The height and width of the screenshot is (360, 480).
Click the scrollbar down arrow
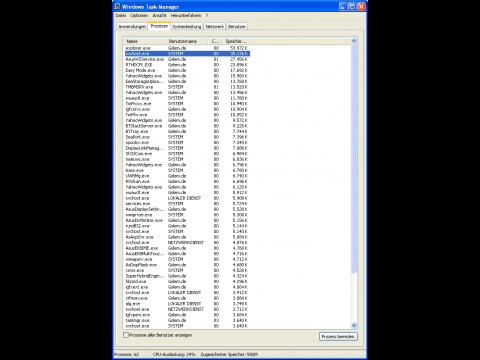pos(354,325)
